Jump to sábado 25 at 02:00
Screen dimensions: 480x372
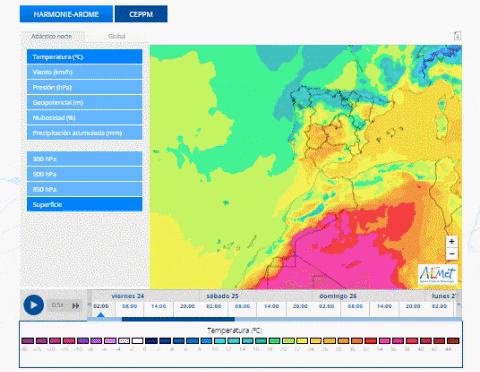point(214,306)
